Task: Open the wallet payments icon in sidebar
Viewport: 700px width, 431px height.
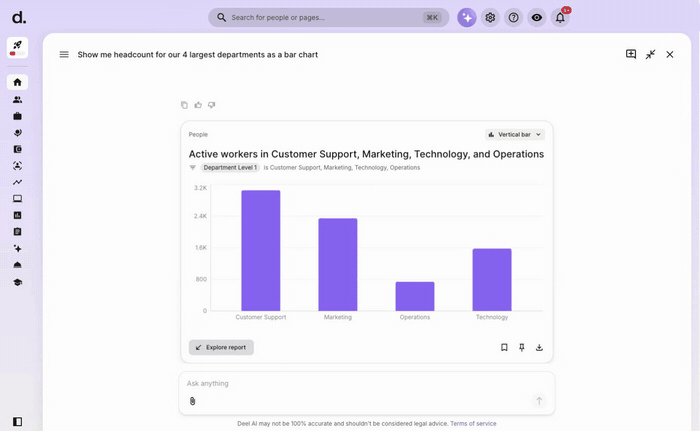Action: (17, 149)
